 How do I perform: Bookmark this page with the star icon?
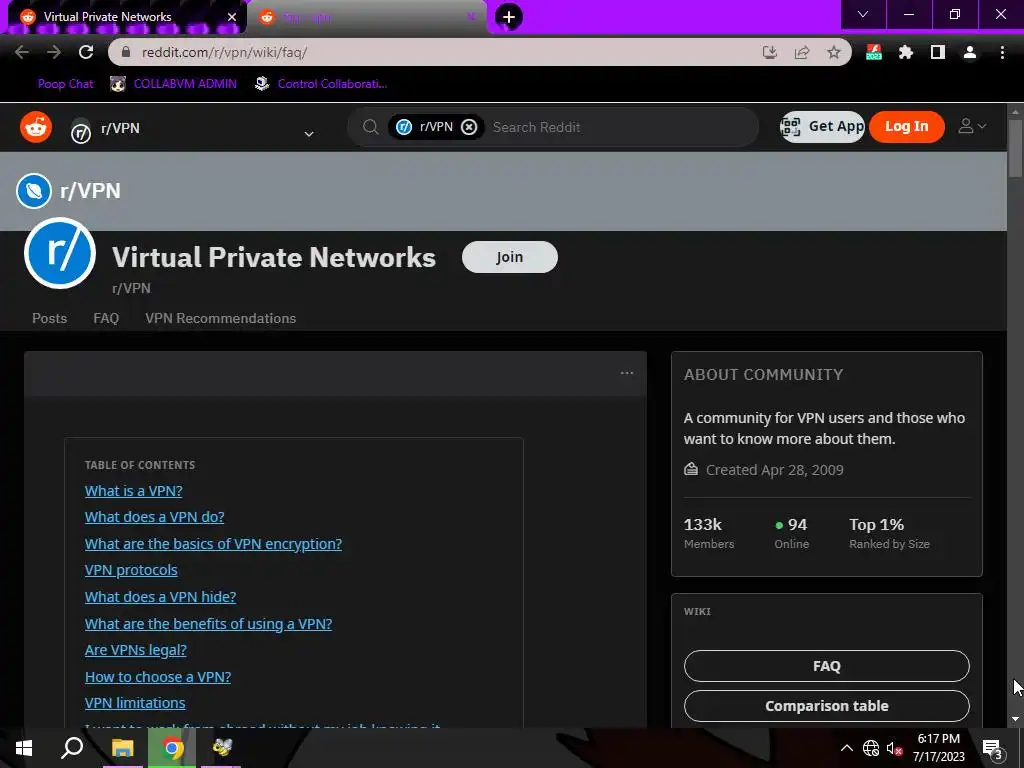tap(833, 52)
